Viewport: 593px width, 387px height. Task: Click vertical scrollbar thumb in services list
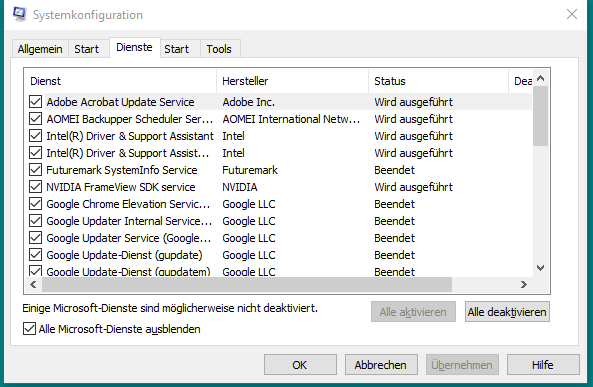coord(540,116)
